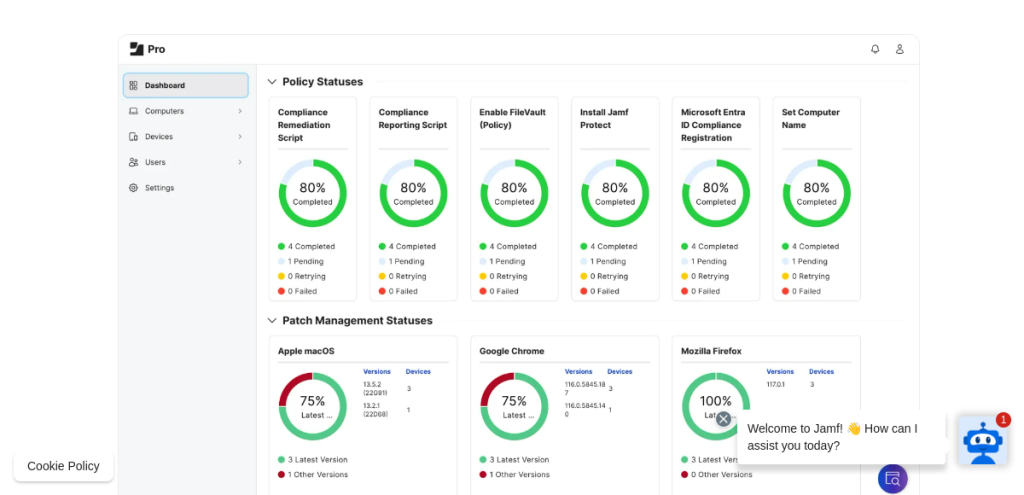Dismiss the chat welcome message

tap(723, 419)
